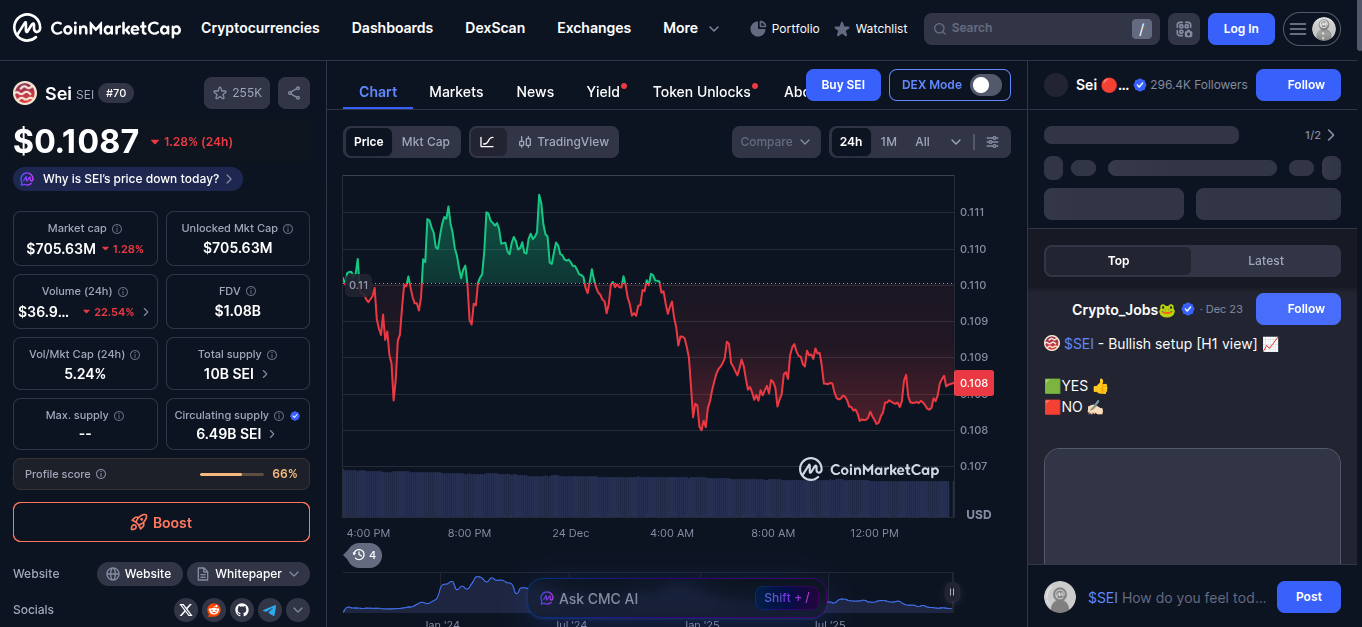1362x627 pixels.
Task: Open the Compare dropdown
Action: (x=775, y=142)
